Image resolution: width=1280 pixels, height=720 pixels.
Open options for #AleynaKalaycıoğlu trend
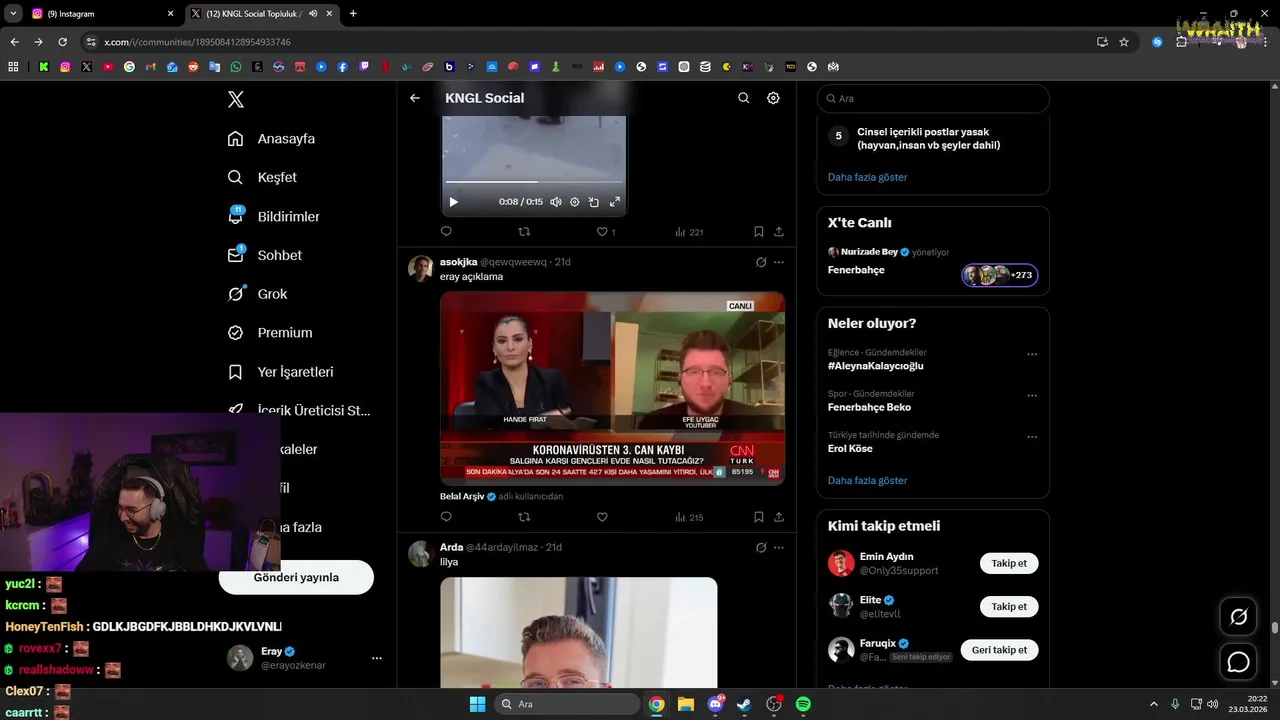point(1032,354)
